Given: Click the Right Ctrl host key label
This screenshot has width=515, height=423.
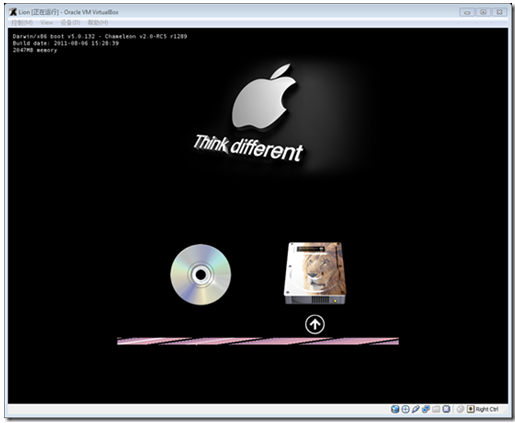Looking at the screenshot, I should point(487,409).
